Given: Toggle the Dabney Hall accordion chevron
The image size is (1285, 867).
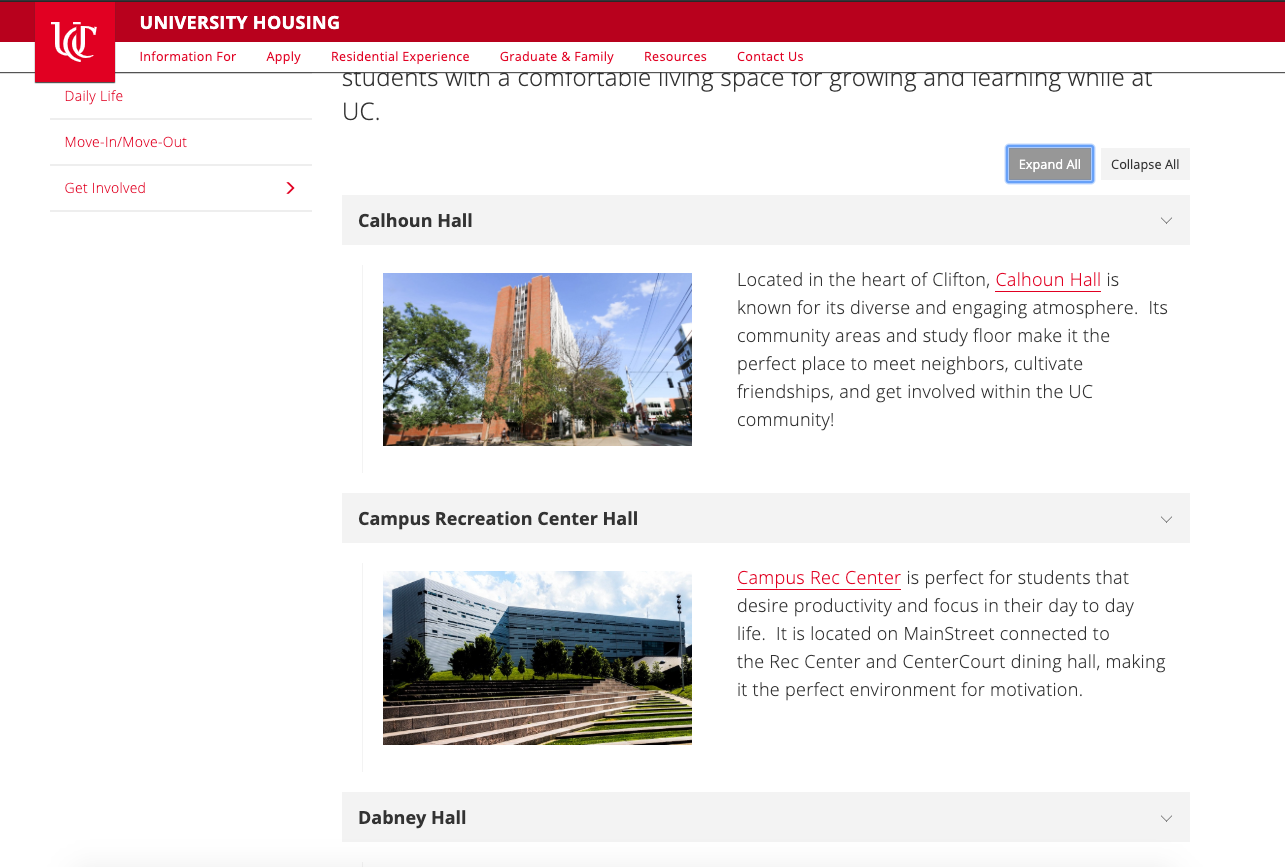Looking at the screenshot, I should [x=1166, y=818].
